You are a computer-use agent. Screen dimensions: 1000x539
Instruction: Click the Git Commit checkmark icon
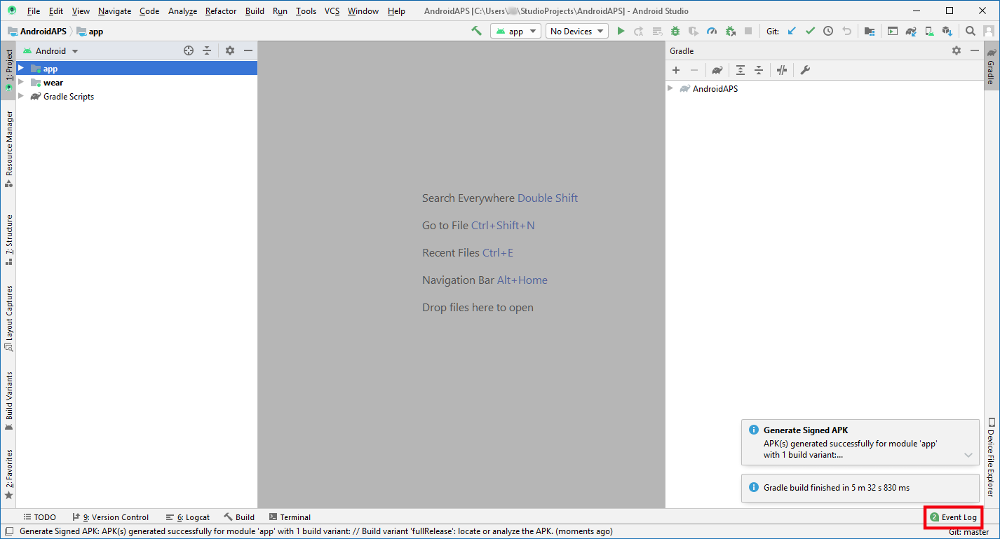click(810, 31)
